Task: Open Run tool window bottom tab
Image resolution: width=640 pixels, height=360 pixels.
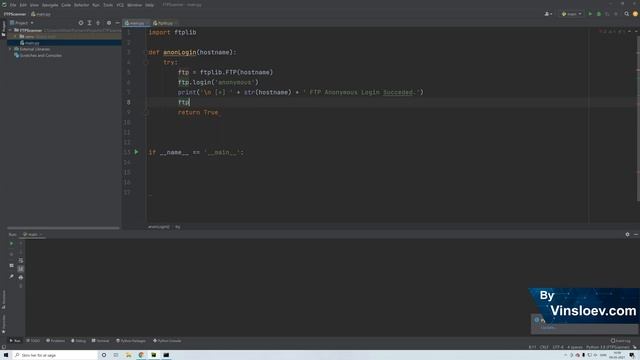Action: pos(15,340)
